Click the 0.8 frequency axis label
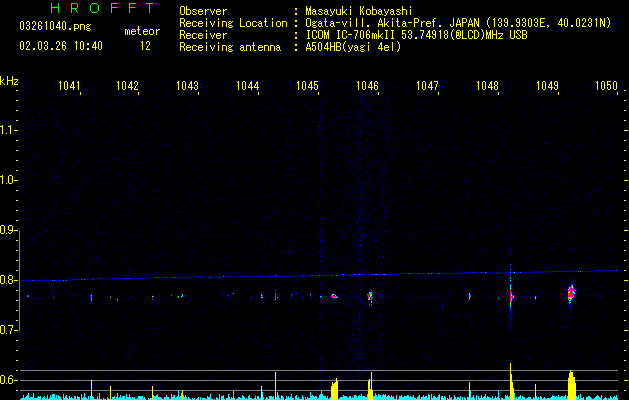629x400 pixels. click(x=8, y=280)
